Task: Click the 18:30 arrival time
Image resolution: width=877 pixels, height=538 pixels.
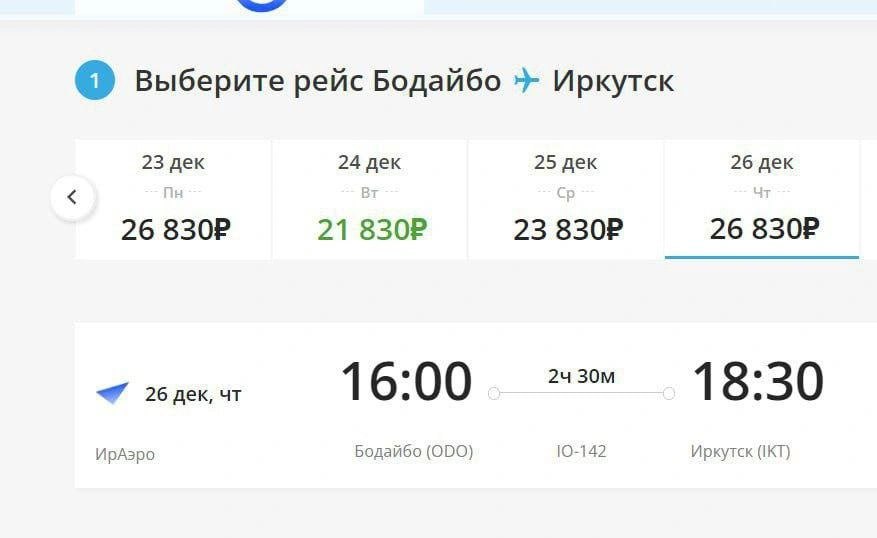Action: point(758,382)
